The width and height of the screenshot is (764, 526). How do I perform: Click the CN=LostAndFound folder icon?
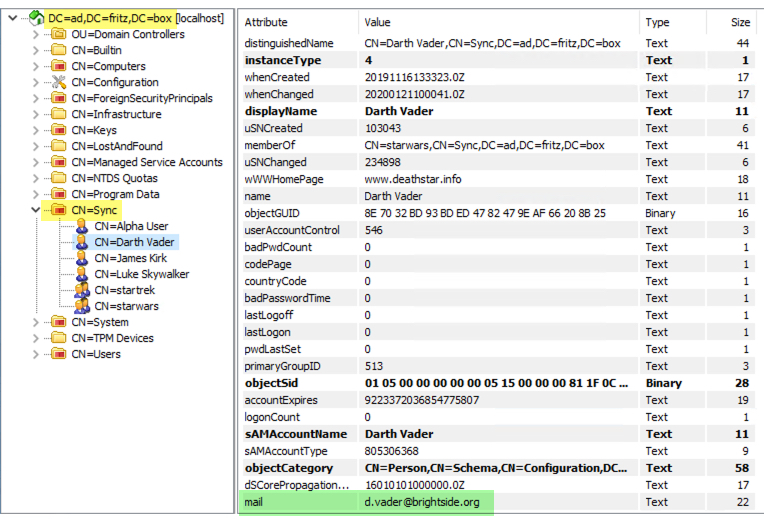tap(58, 146)
